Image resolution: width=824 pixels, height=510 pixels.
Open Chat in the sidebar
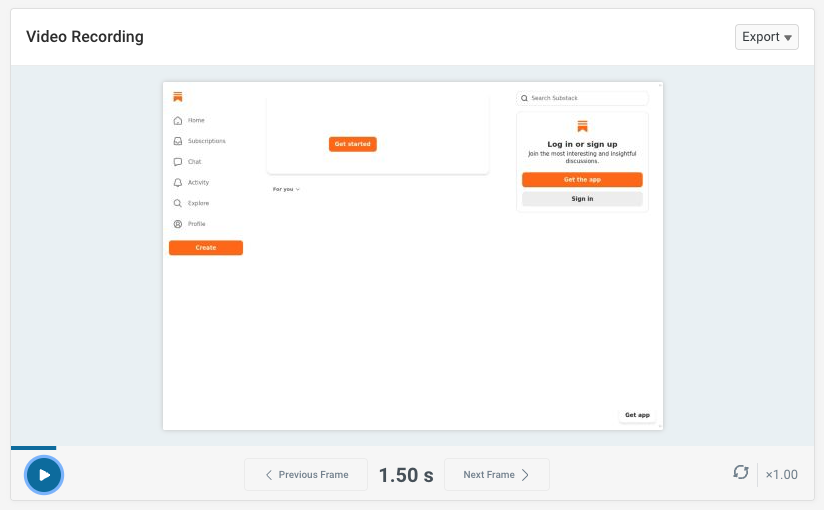[194, 162]
